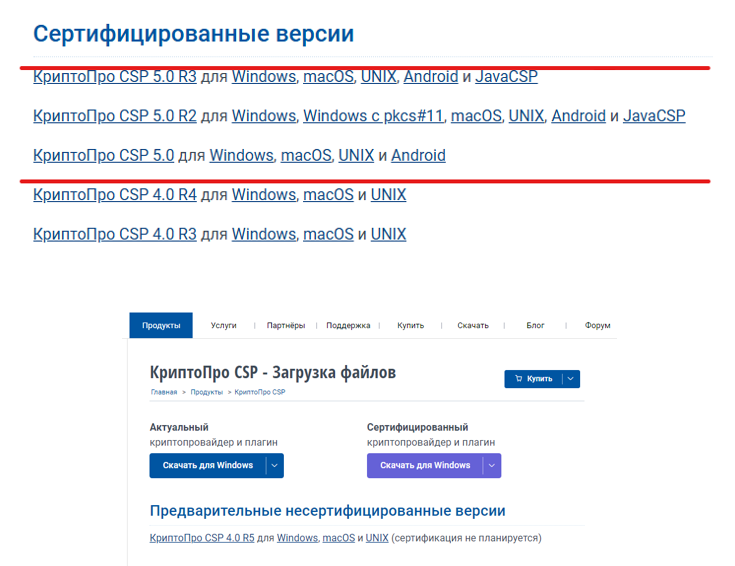The height and width of the screenshot is (566, 735).
Task: Expand the Купить button dropdown arrow
Action: tap(570, 379)
